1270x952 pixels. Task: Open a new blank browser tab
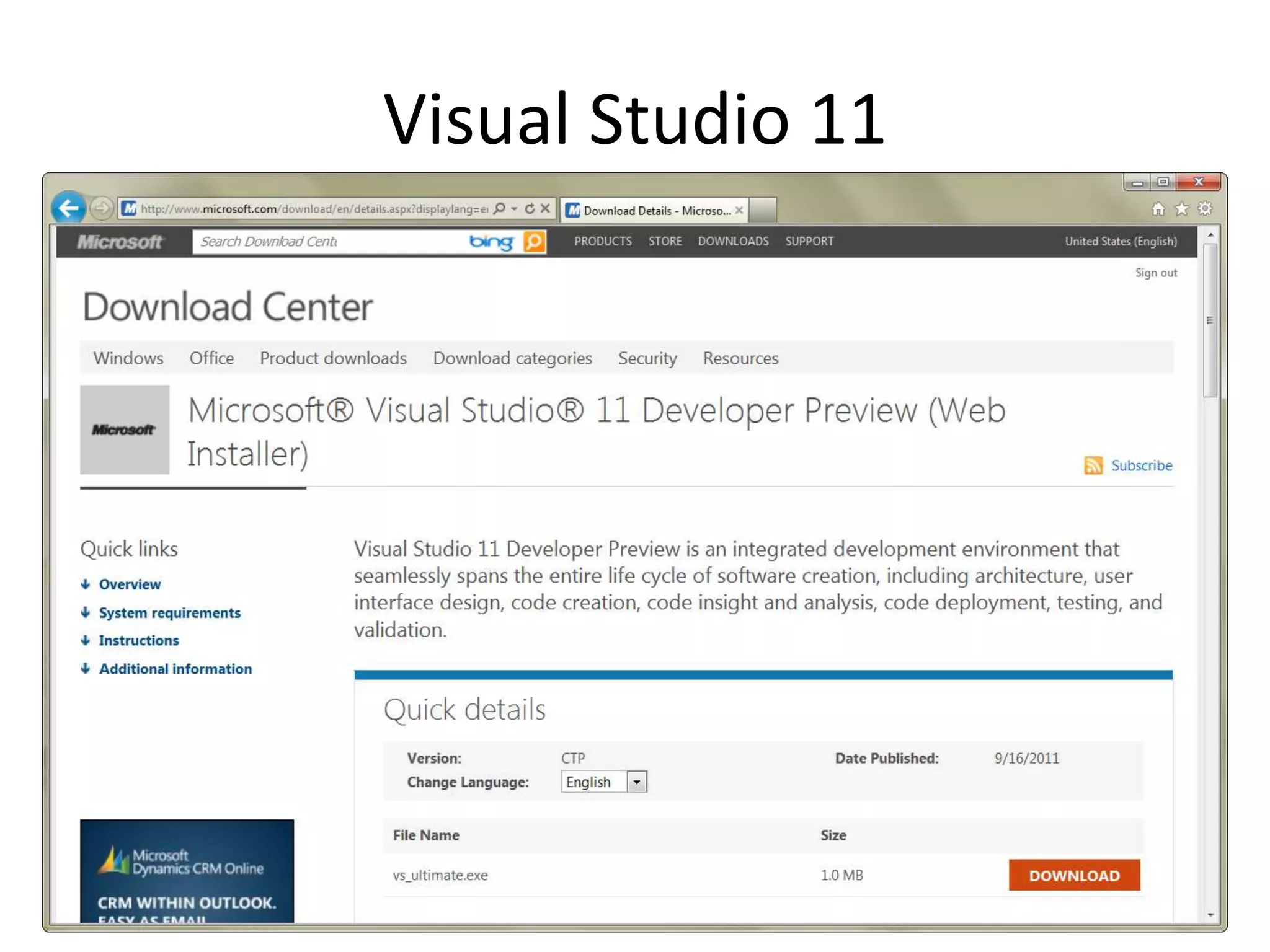tap(763, 210)
